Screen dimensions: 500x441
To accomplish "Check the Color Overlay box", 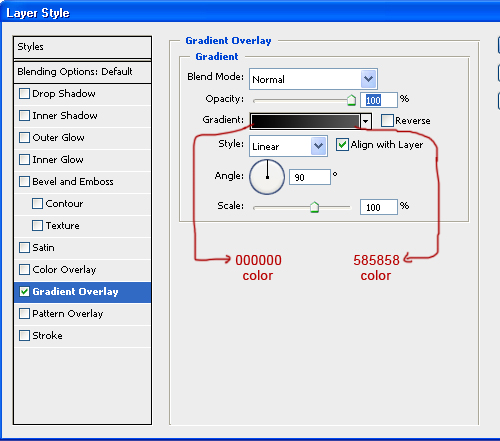I will pos(24,269).
